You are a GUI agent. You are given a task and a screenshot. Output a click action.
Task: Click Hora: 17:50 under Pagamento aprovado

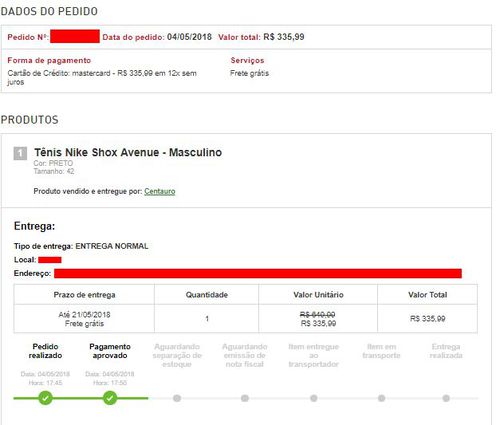pos(110,383)
